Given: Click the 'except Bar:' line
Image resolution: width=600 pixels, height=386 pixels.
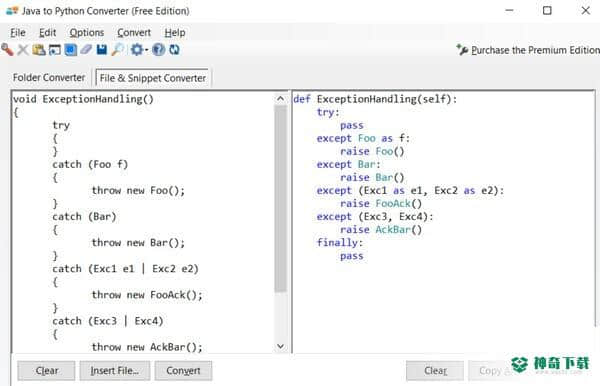Looking at the screenshot, I should point(349,164).
